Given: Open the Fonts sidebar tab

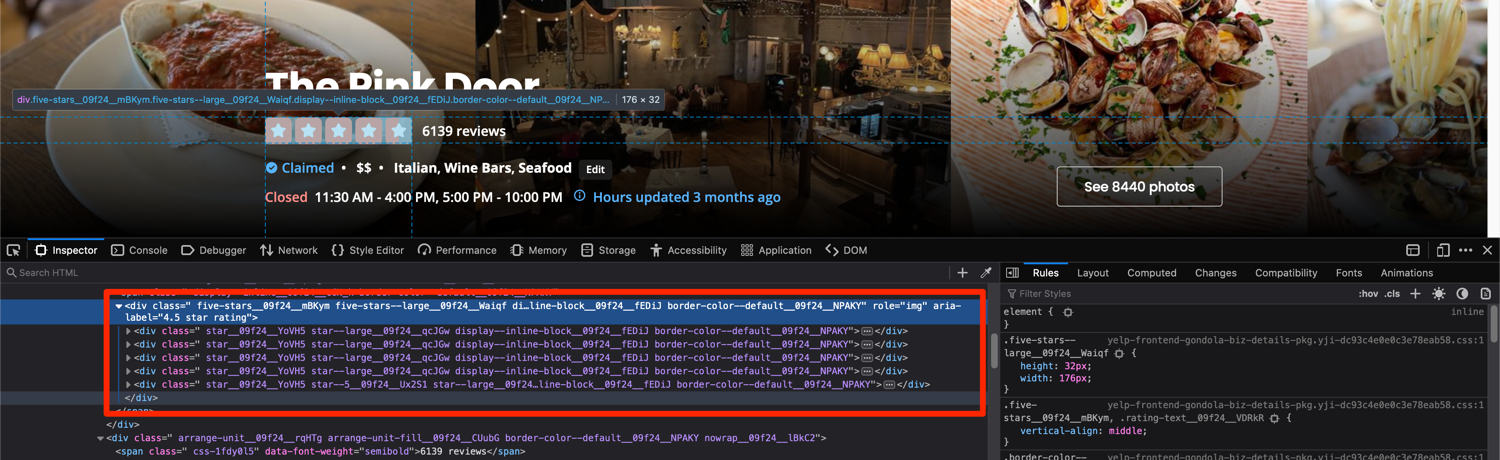Looking at the screenshot, I should pos(1348,273).
